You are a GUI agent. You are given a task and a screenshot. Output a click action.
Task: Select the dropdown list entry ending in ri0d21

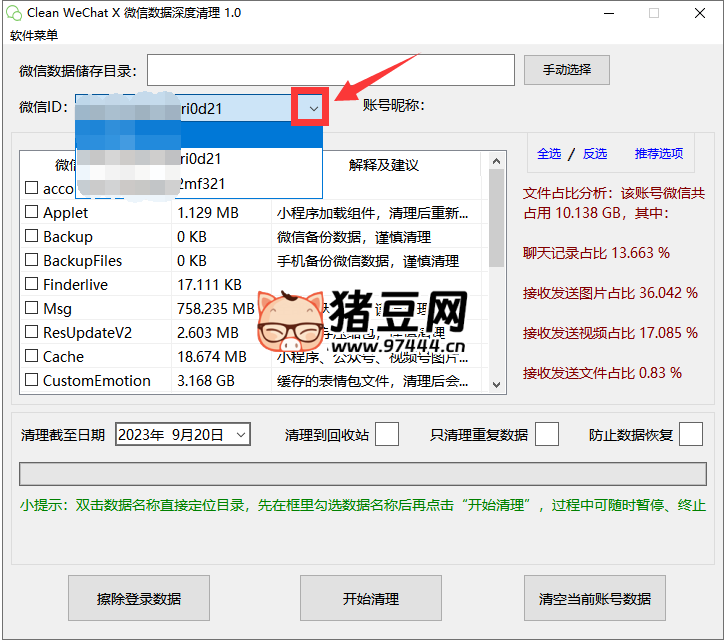tap(199, 159)
